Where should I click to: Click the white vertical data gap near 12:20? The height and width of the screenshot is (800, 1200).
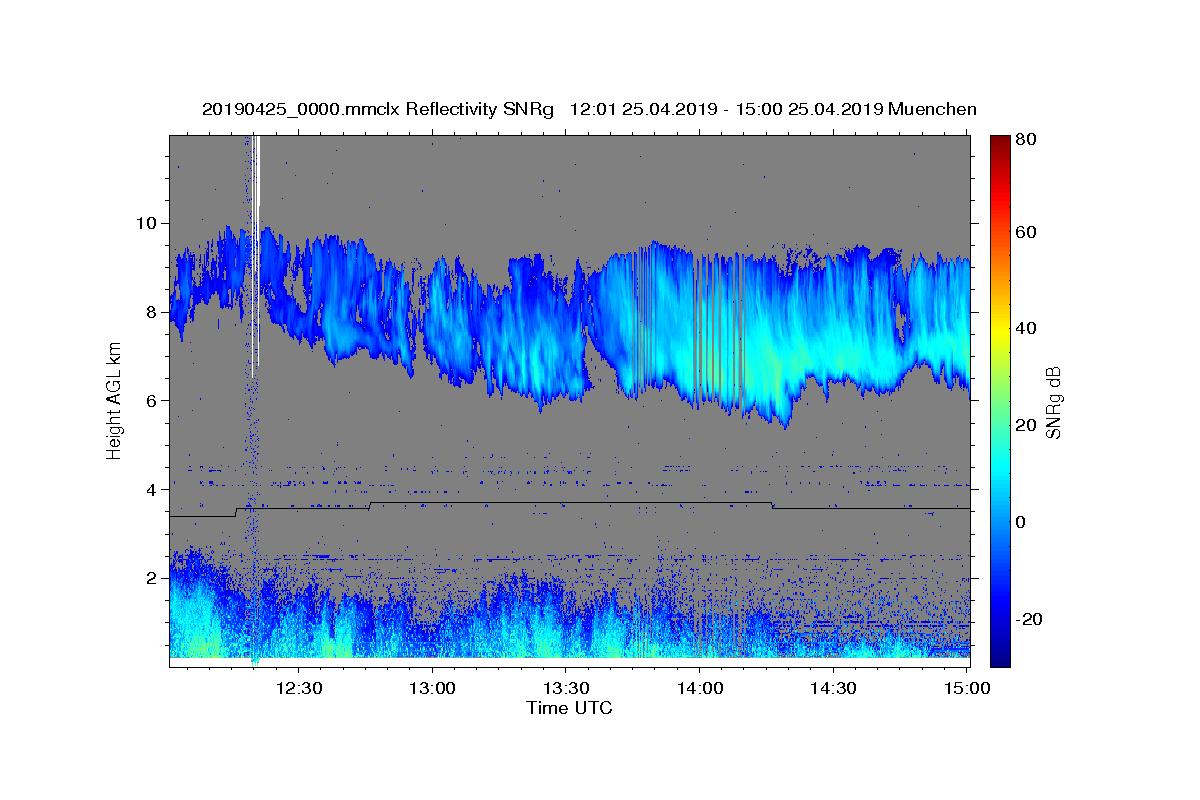(x=256, y=250)
